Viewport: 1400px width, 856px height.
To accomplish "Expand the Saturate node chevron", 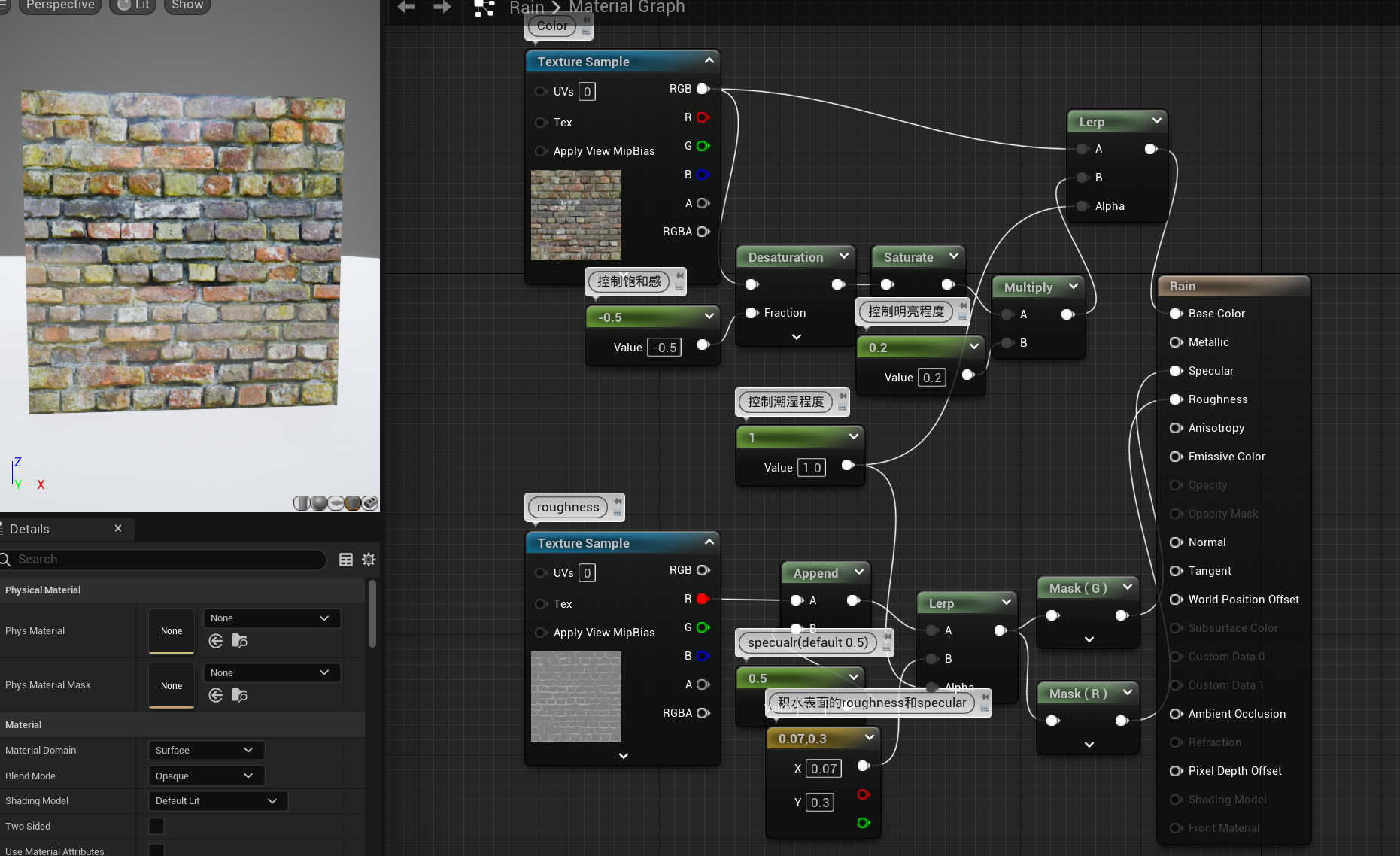I will pos(954,256).
